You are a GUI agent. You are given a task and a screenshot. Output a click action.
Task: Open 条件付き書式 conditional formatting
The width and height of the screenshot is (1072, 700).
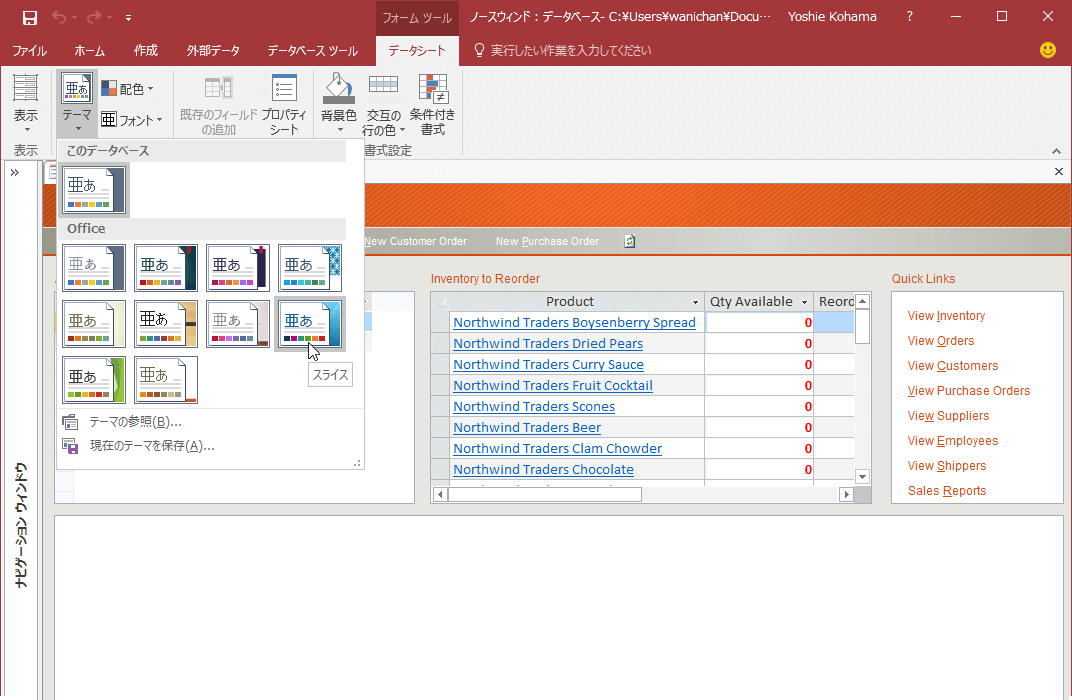(433, 105)
